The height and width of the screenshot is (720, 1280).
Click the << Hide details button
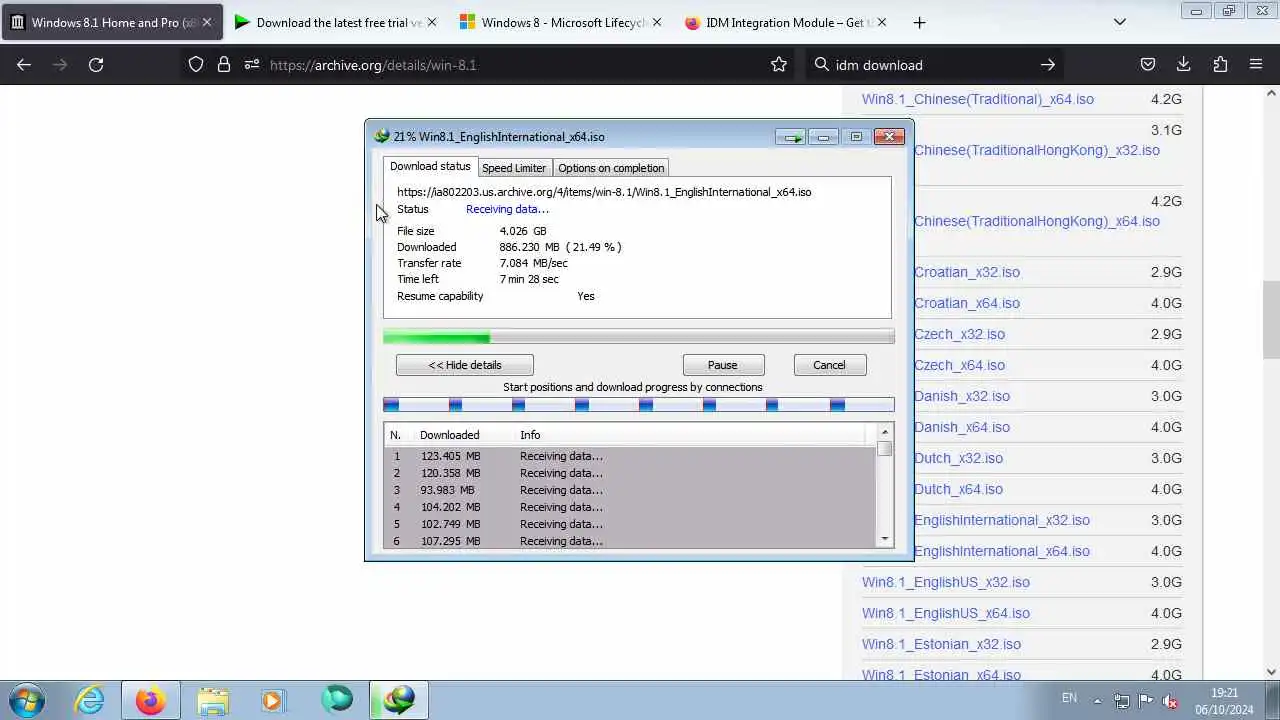(x=465, y=365)
